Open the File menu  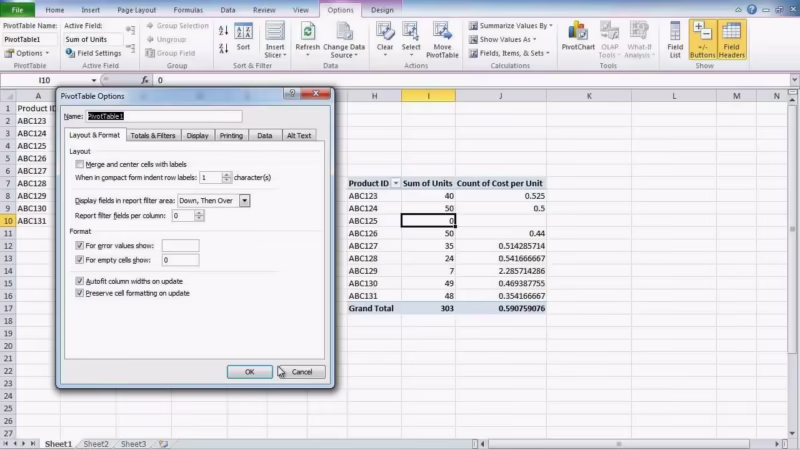tap(17, 10)
